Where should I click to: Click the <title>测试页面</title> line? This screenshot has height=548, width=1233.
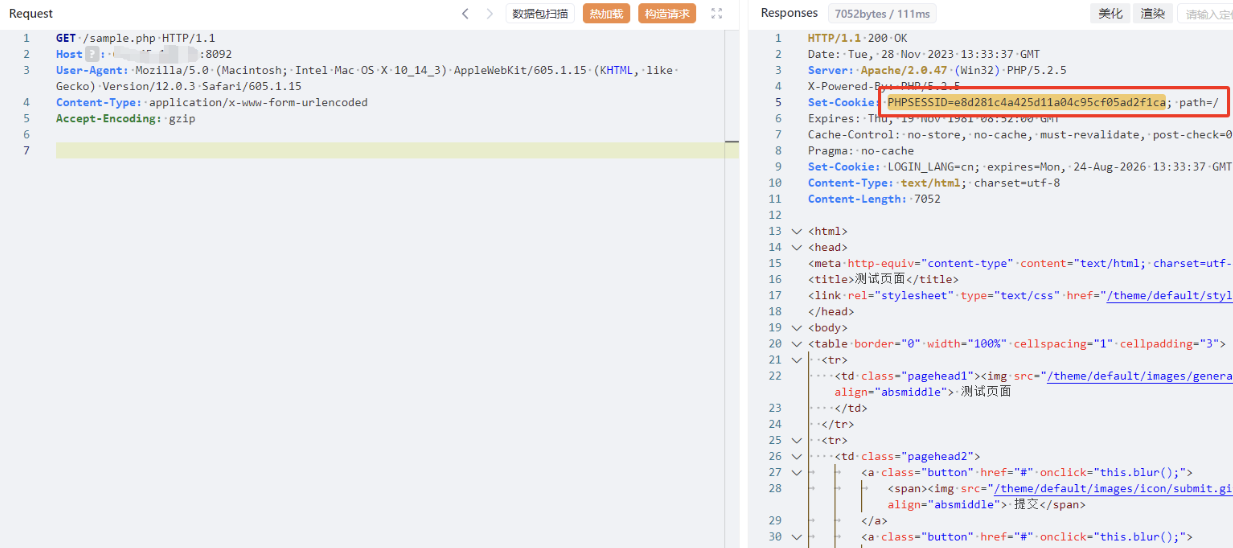coord(883,279)
